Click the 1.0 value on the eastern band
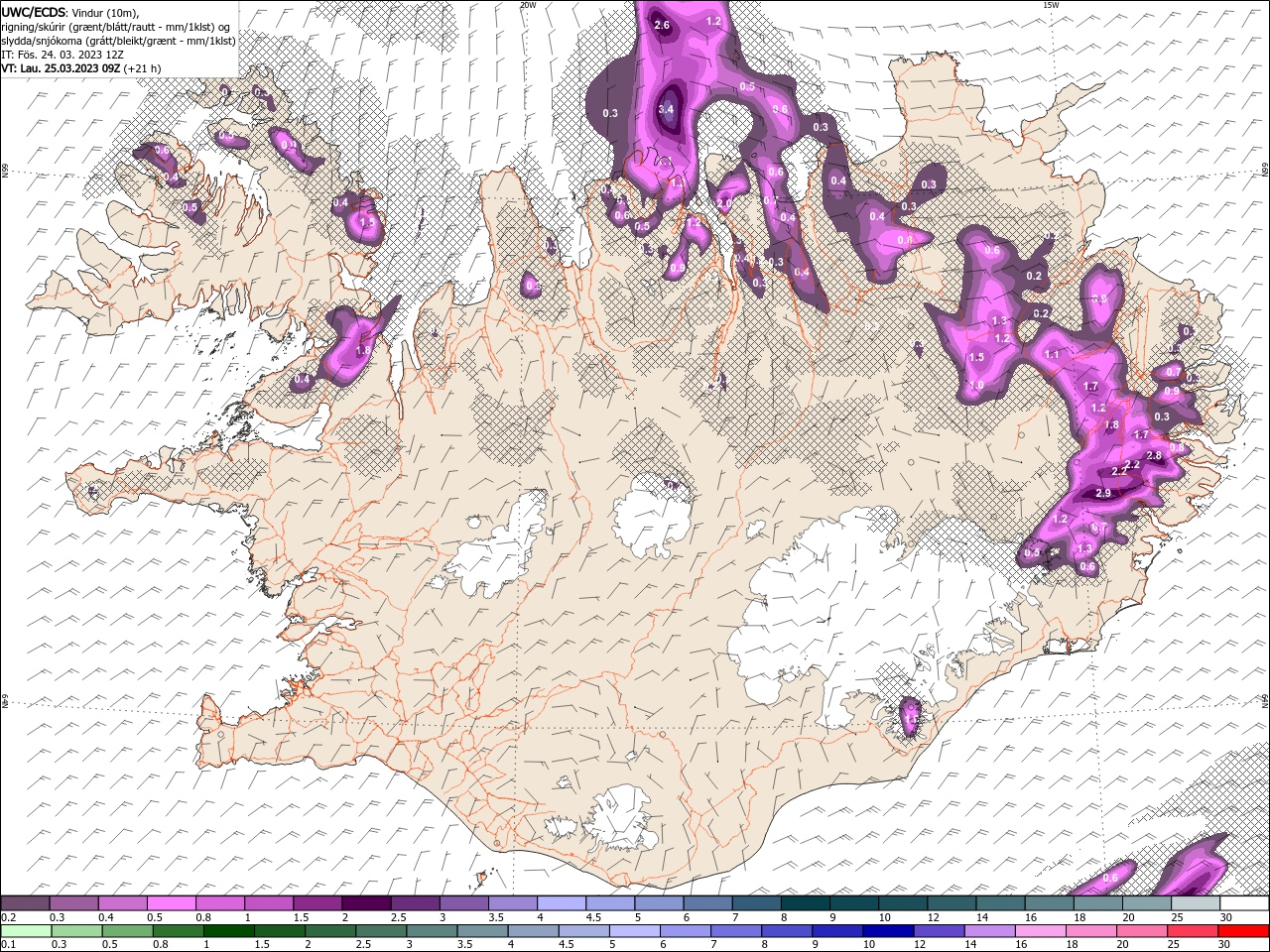 (x=976, y=386)
